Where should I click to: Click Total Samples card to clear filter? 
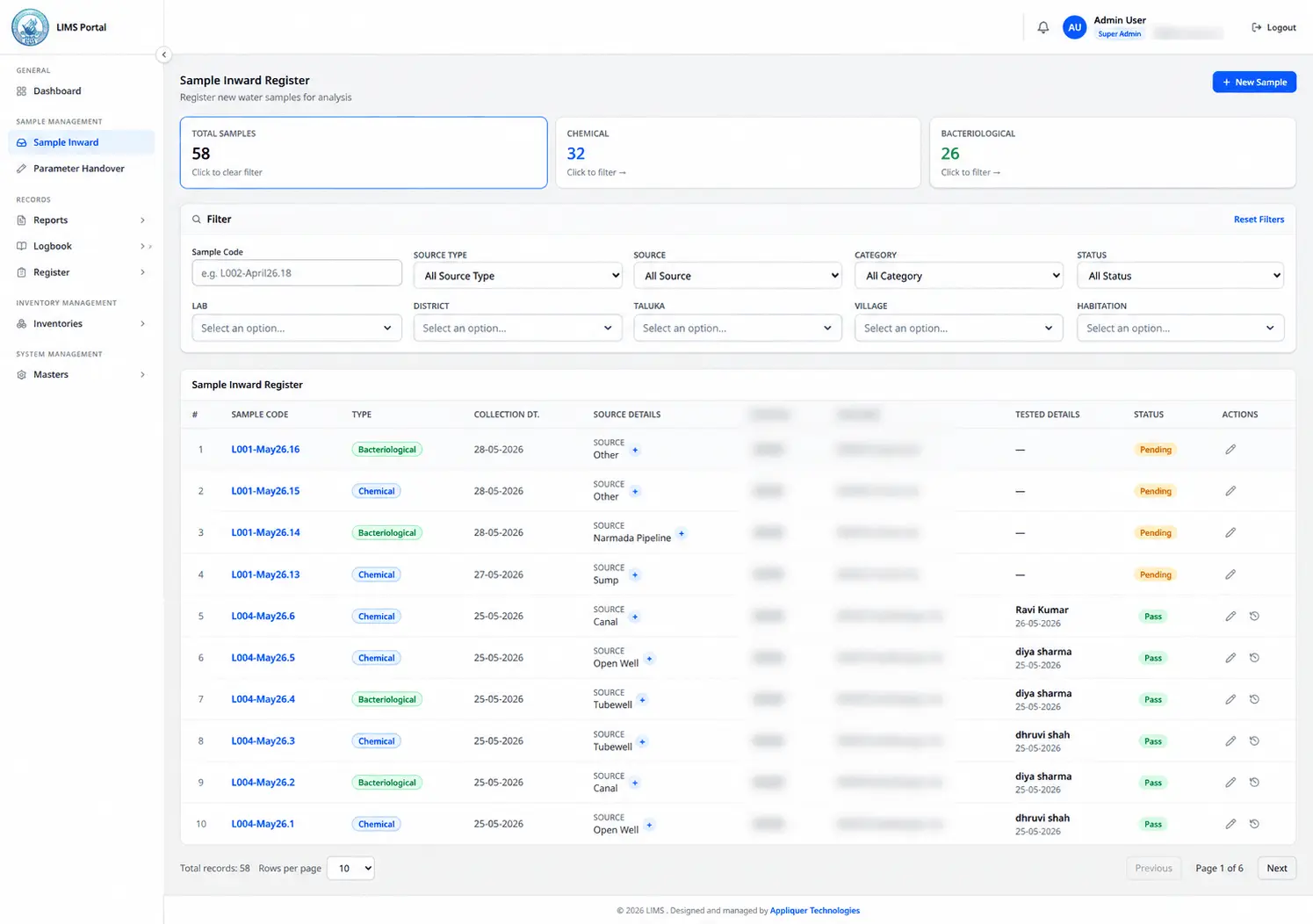pyautogui.click(x=364, y=153)
